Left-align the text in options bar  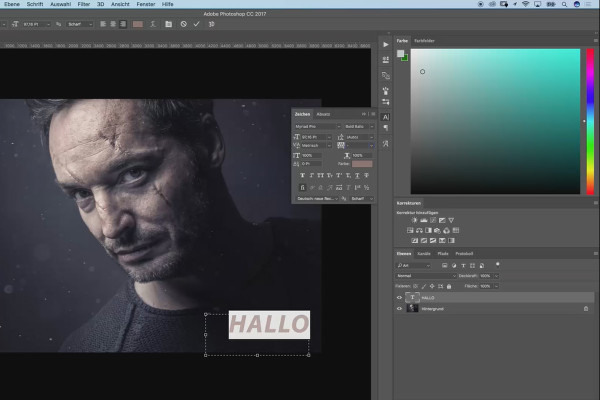[x=103, y=24]
